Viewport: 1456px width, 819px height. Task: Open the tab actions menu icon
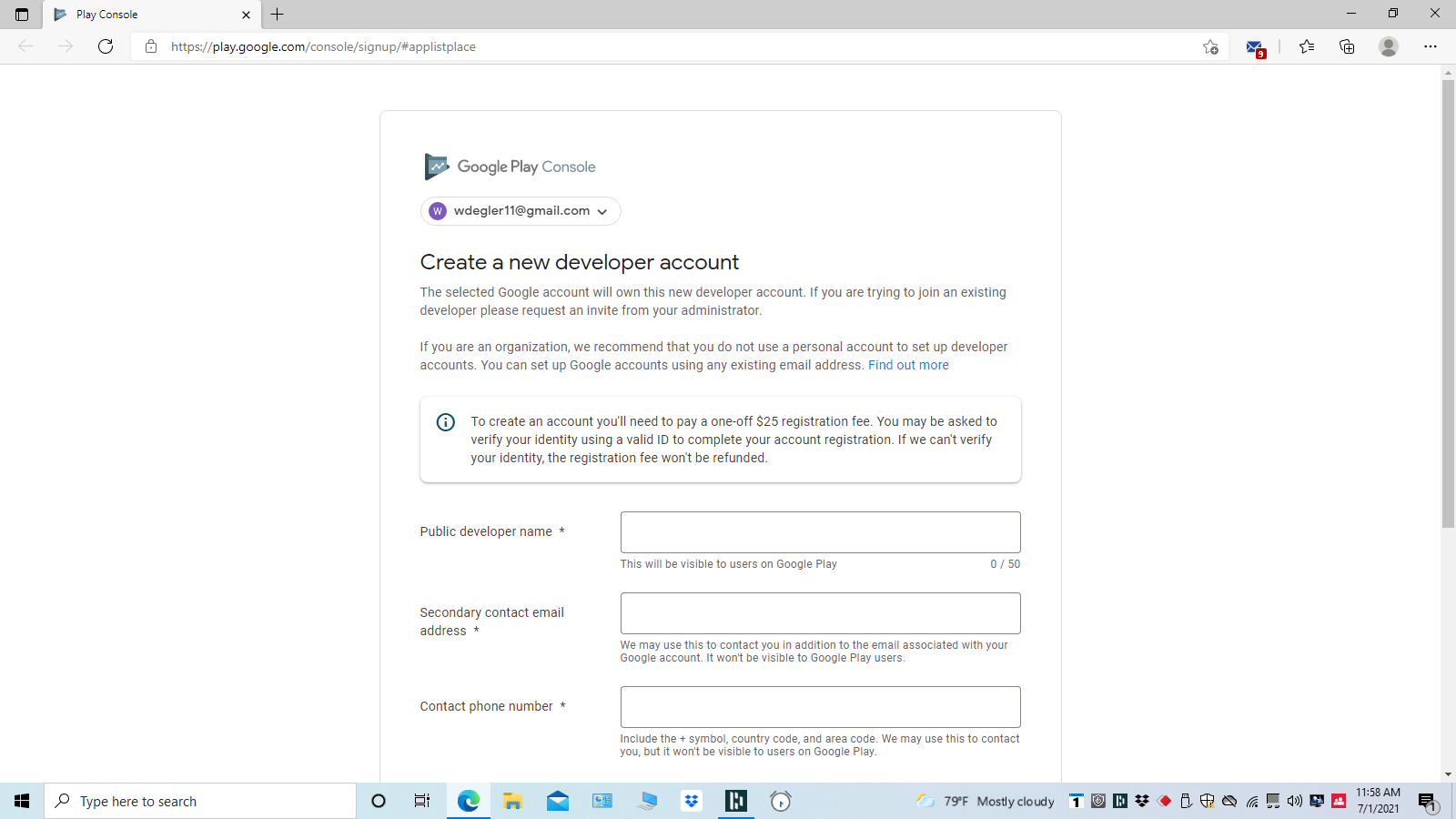click(x=22, y=15)
